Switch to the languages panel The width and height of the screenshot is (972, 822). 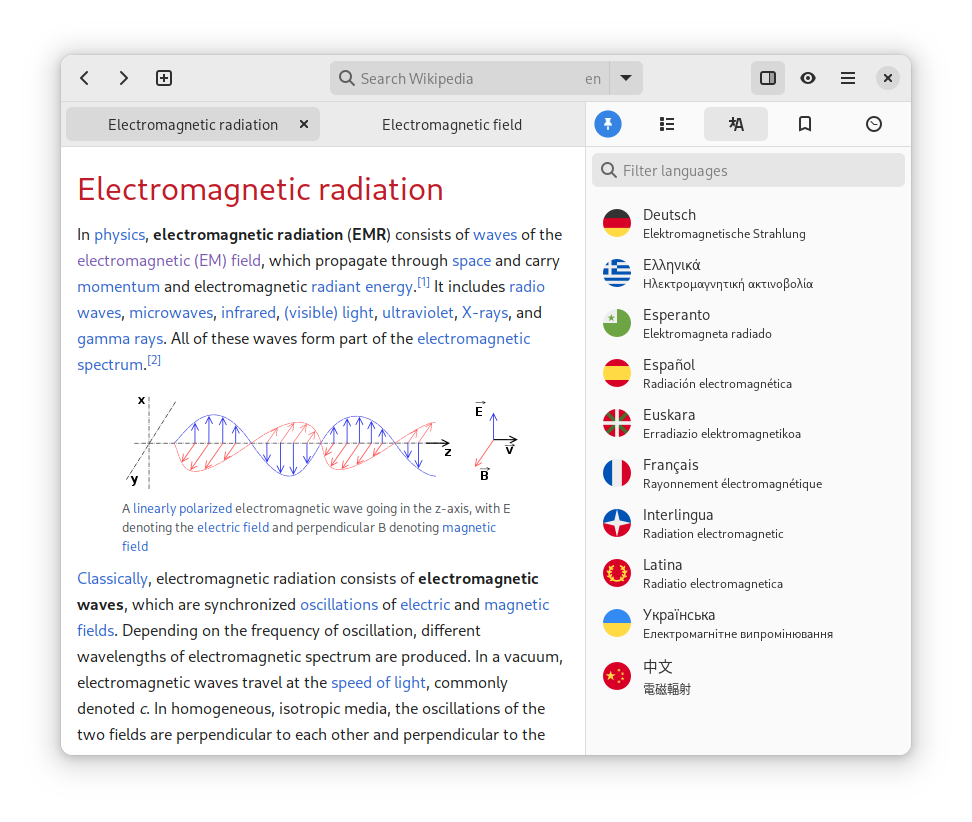click(736, 124)
